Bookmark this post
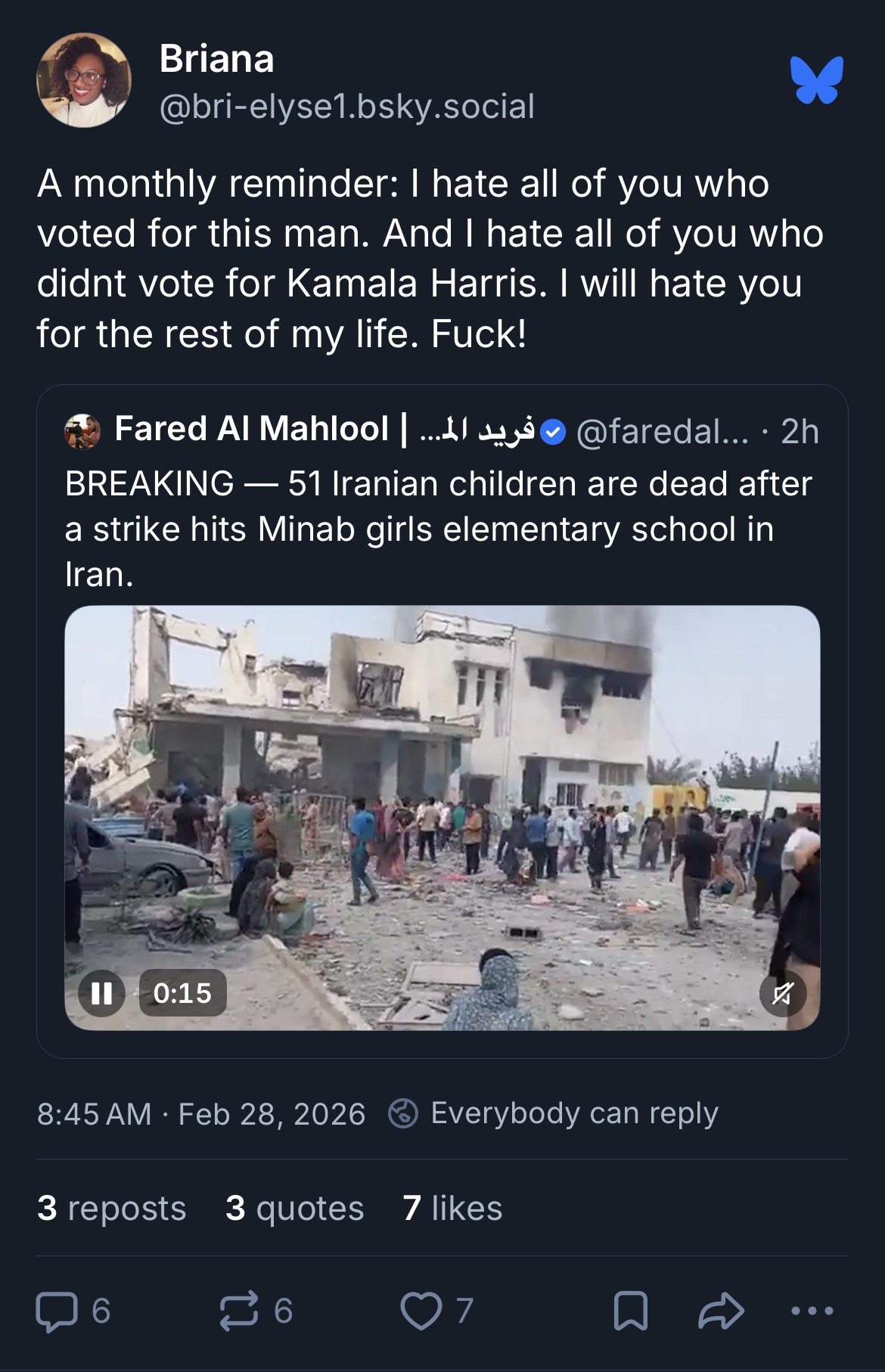Screen dimensions: 885x1372 630,1311
